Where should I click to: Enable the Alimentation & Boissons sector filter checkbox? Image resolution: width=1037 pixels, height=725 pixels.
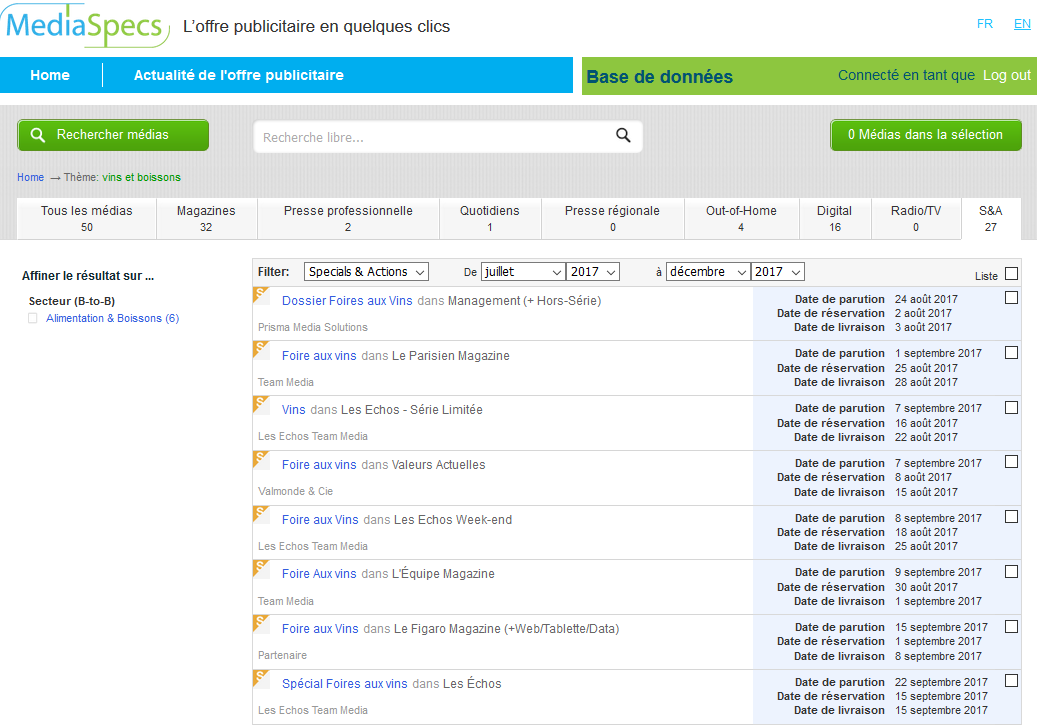[33, 319]
